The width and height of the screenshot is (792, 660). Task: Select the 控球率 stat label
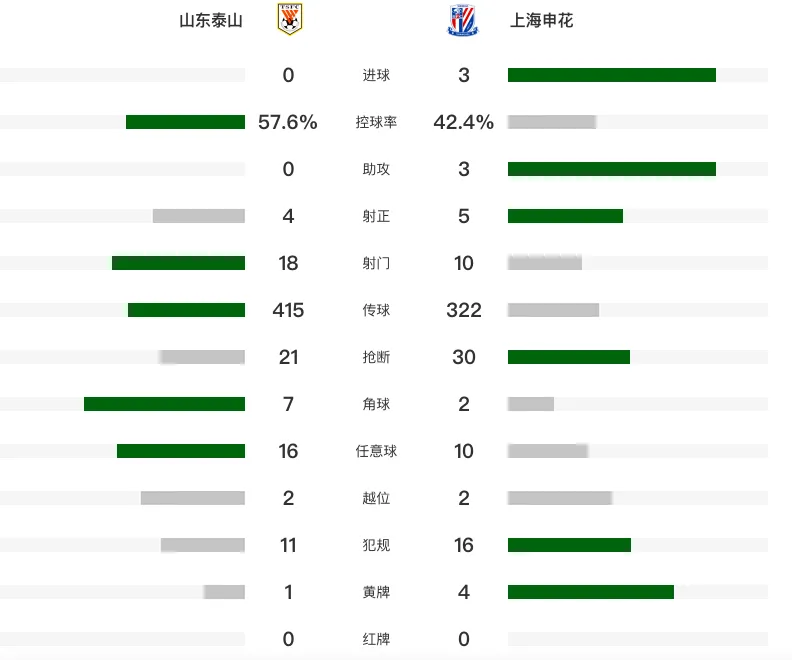point(376,122)
